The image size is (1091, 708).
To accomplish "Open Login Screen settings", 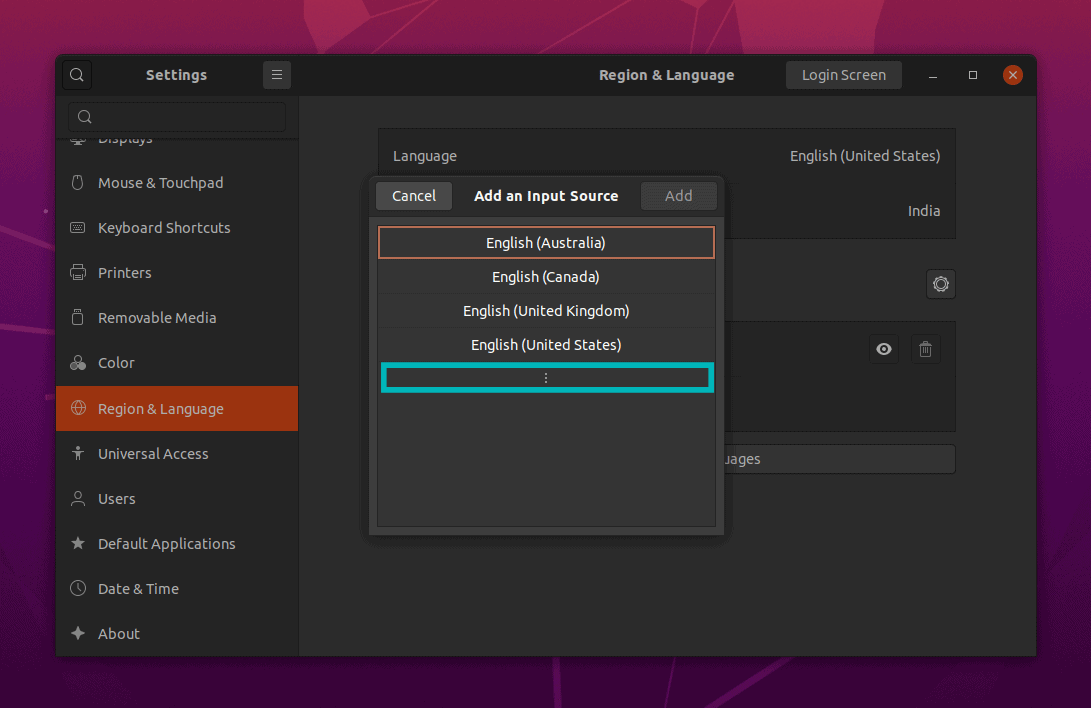I will click(x=843, y=75).
